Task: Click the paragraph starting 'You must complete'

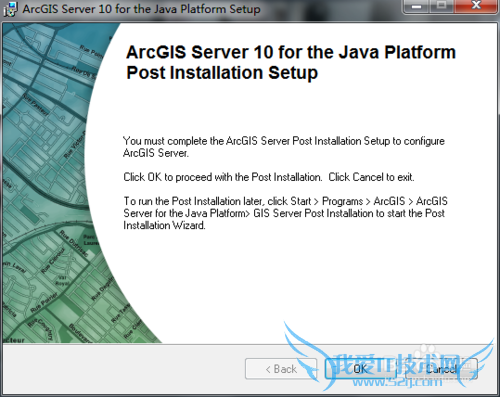Action: pyautogui.click(x=284, y=147)
